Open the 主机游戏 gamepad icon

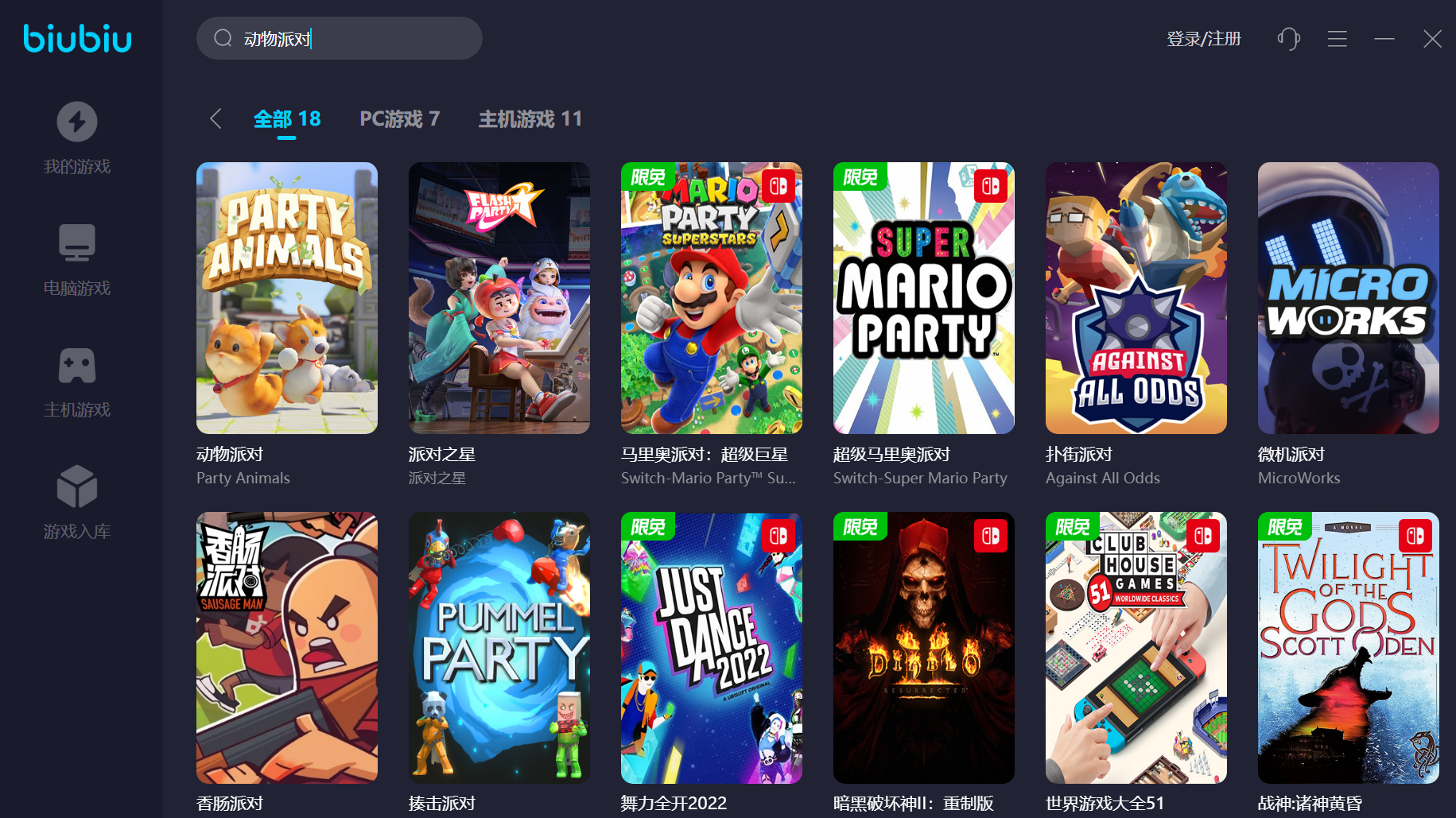click(x=77, y=365)
